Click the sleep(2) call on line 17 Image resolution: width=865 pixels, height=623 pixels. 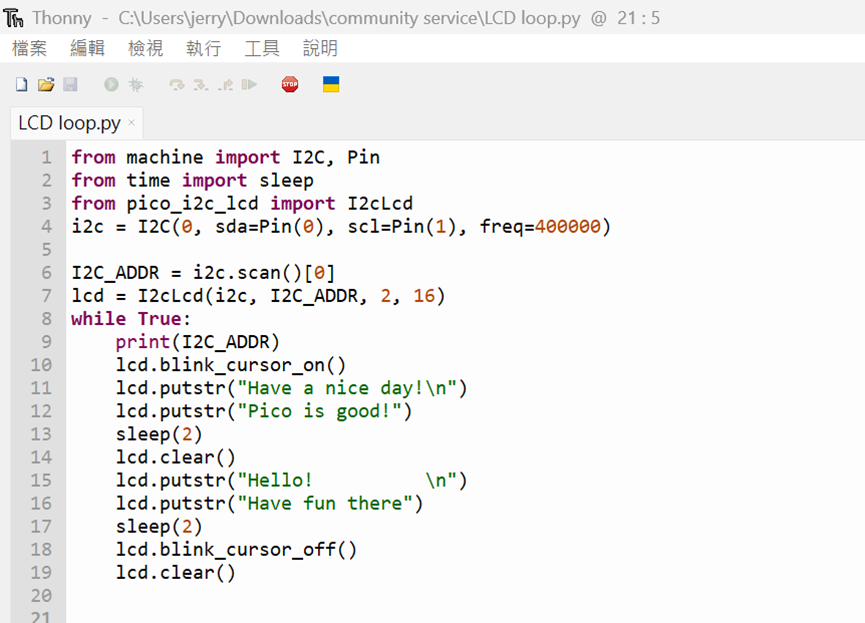click(159, 527)
